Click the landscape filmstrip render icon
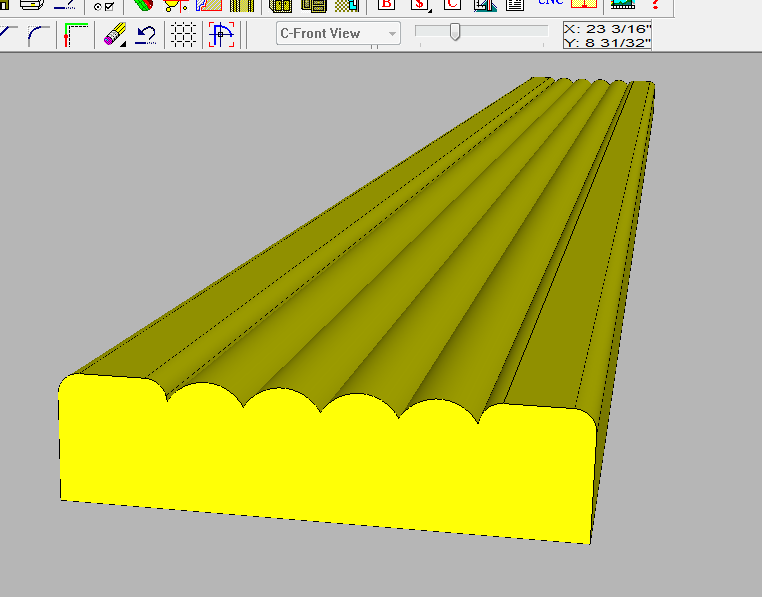762x597 pixels. click(623, 4)
